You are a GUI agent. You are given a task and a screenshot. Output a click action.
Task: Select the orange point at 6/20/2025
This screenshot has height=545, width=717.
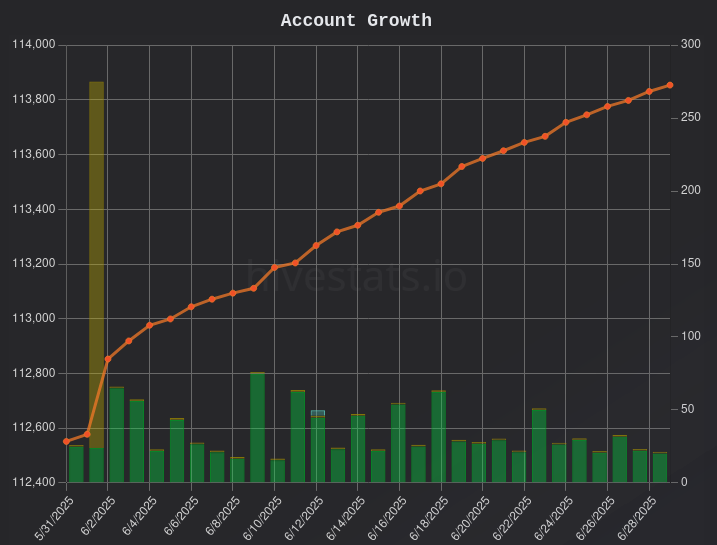482,158
